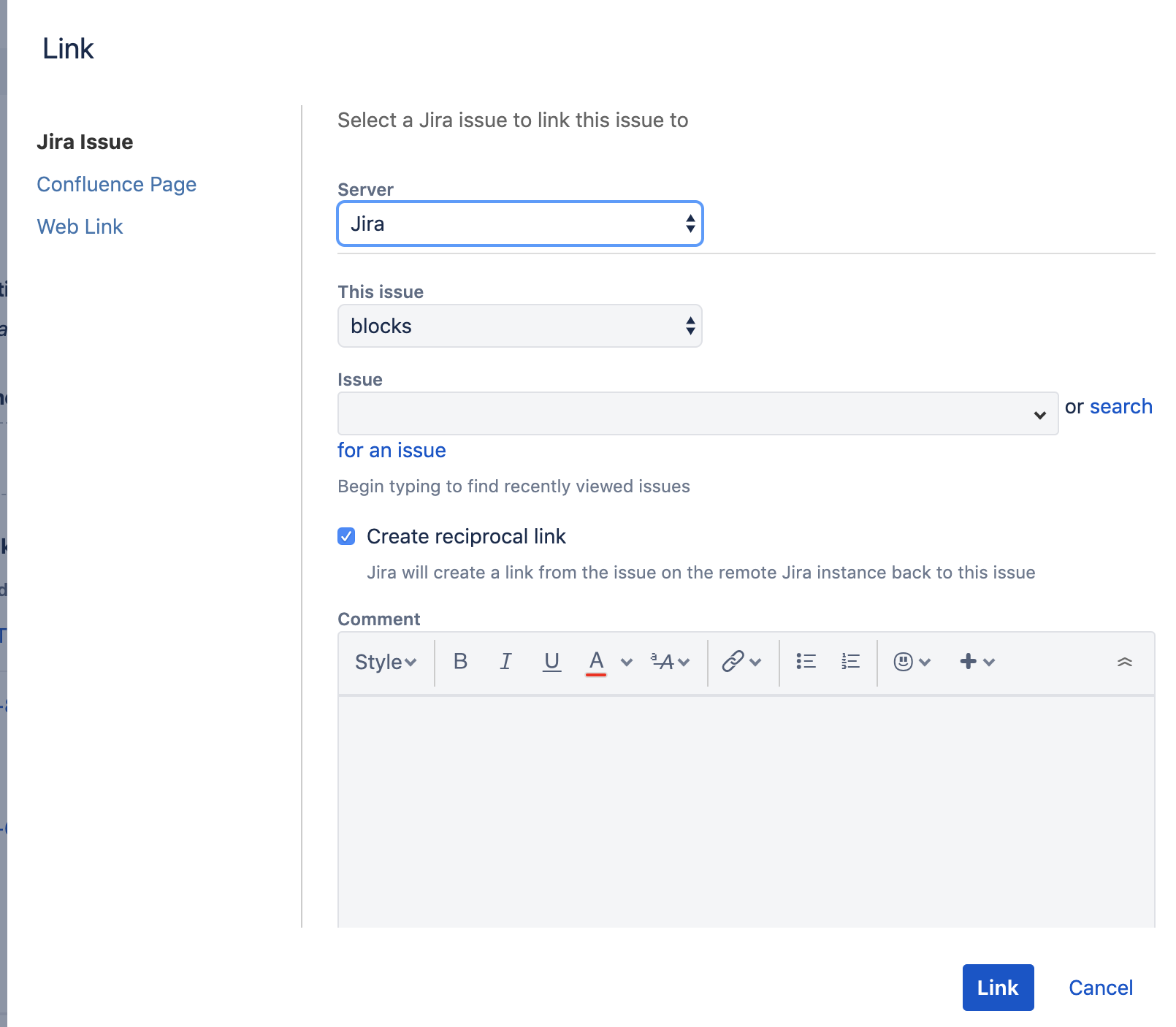Screen dimensions: 1176x1027
Task: Collapse the comment editor toolbar
Action: (1124, 662)
